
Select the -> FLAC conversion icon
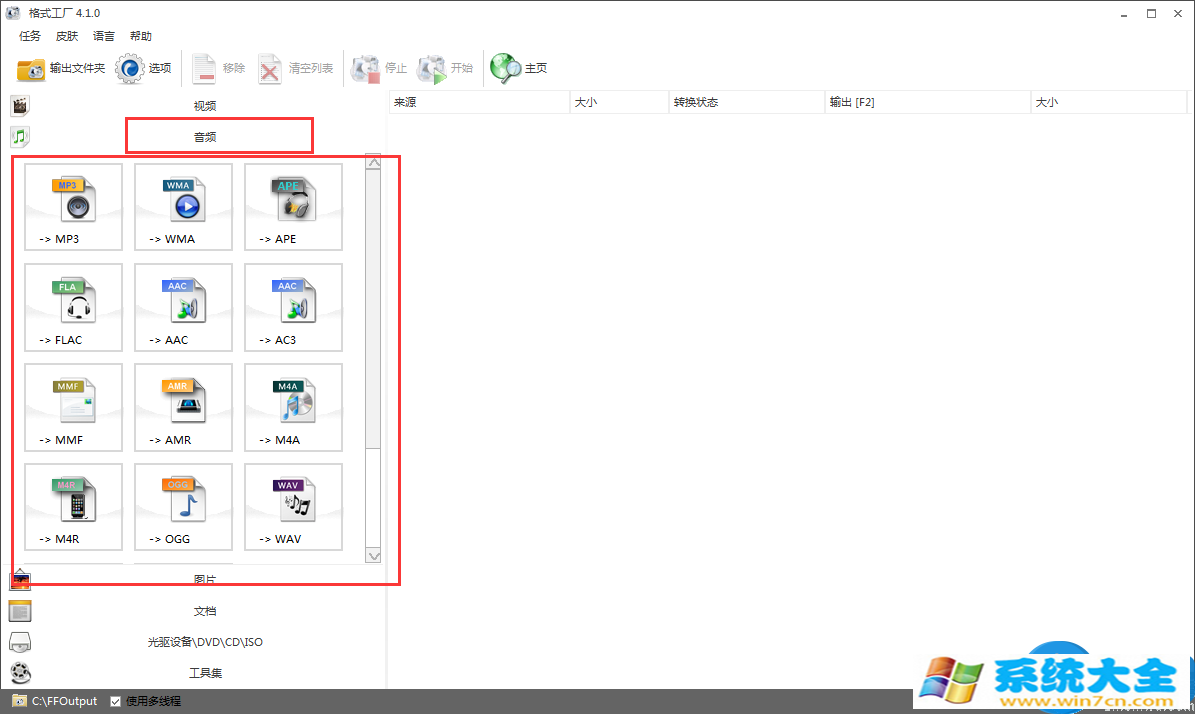(x=73, y=308)
